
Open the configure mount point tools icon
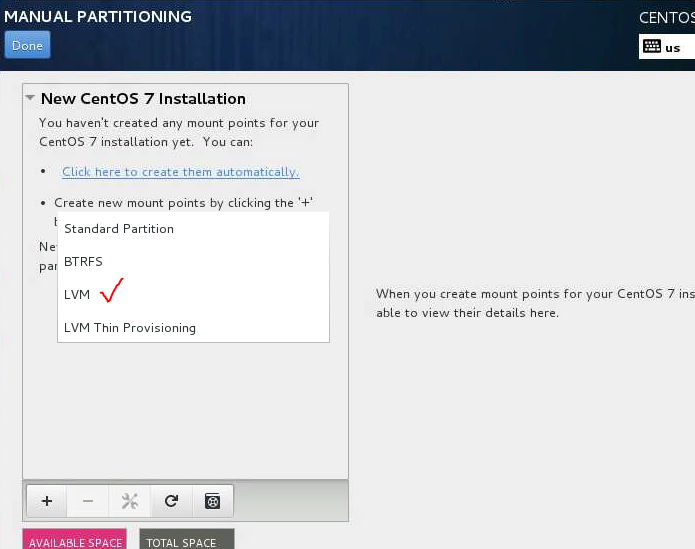coord(129,501)
